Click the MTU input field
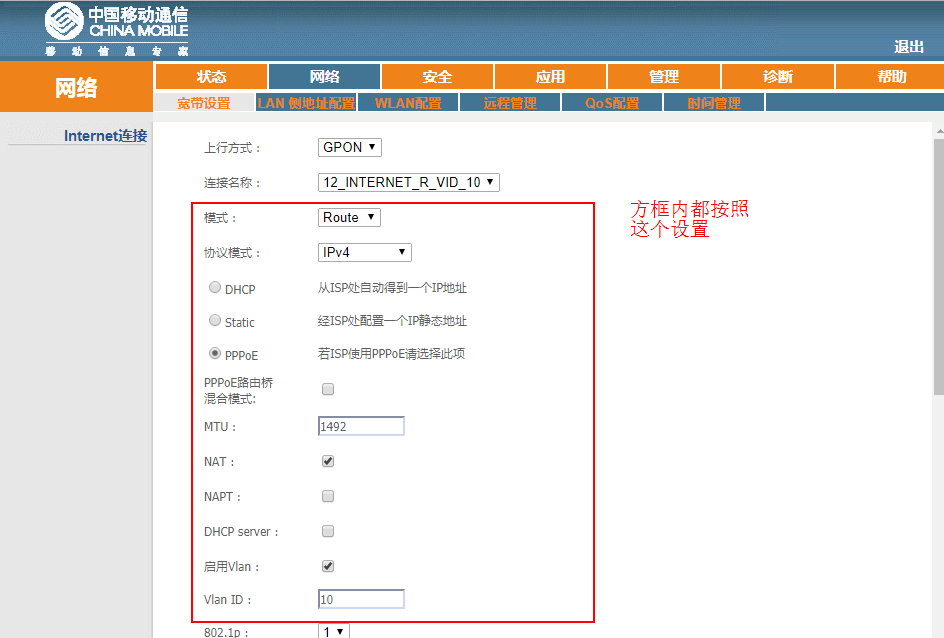Screen dimensions: 944x638 click(x=361, y=426)
